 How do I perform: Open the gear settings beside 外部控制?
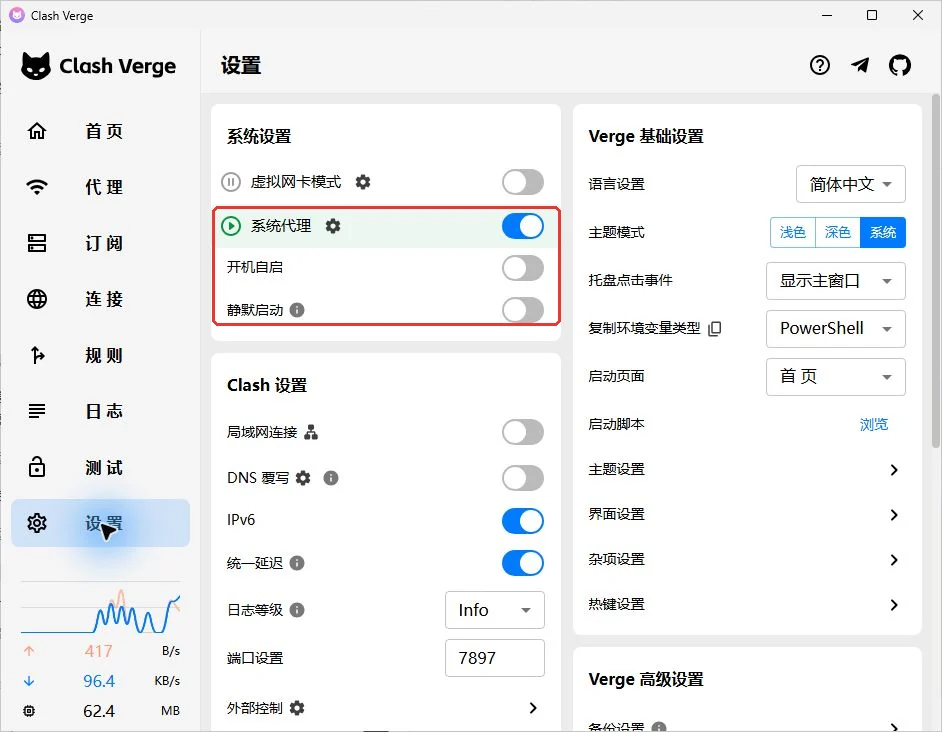[x=297, y=708]
